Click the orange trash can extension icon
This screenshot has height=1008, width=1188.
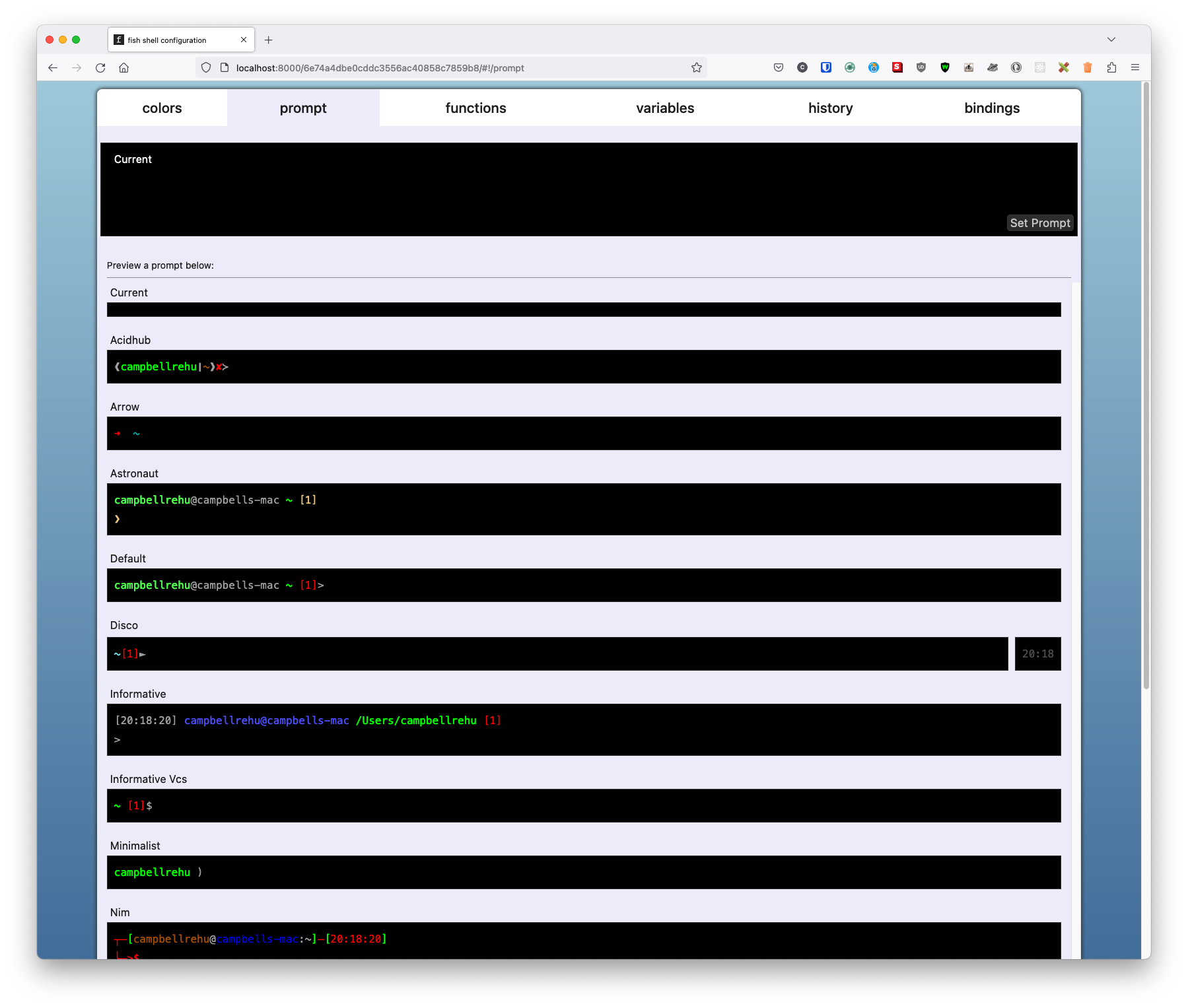[x=1087, y=67]
